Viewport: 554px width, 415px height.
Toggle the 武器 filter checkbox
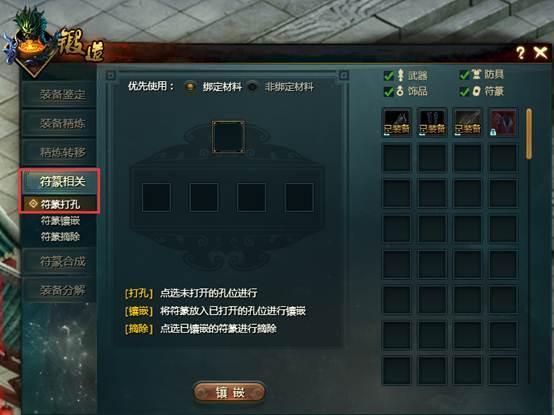coord(389,76)
